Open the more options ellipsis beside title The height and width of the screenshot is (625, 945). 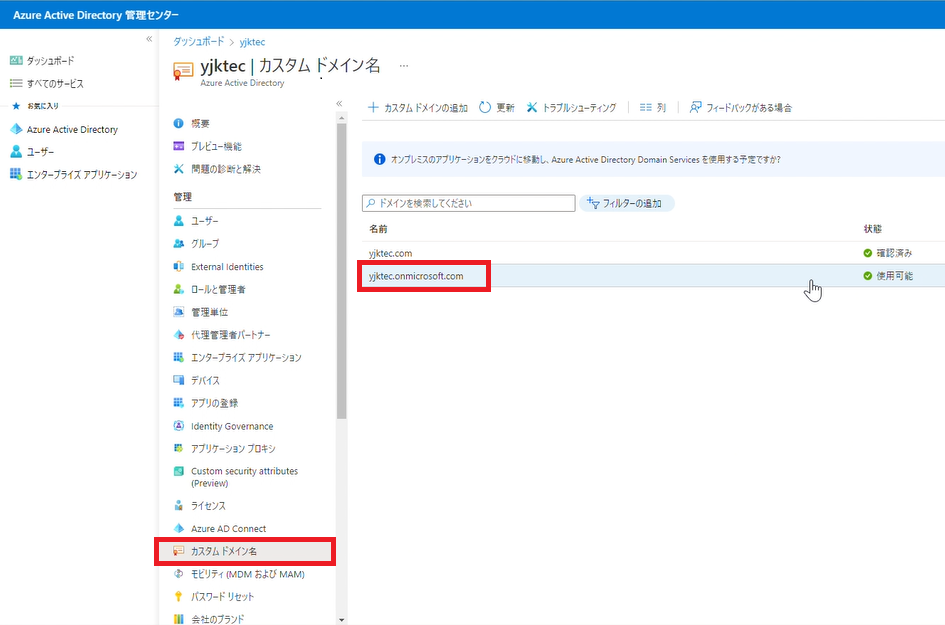[404, 66]
